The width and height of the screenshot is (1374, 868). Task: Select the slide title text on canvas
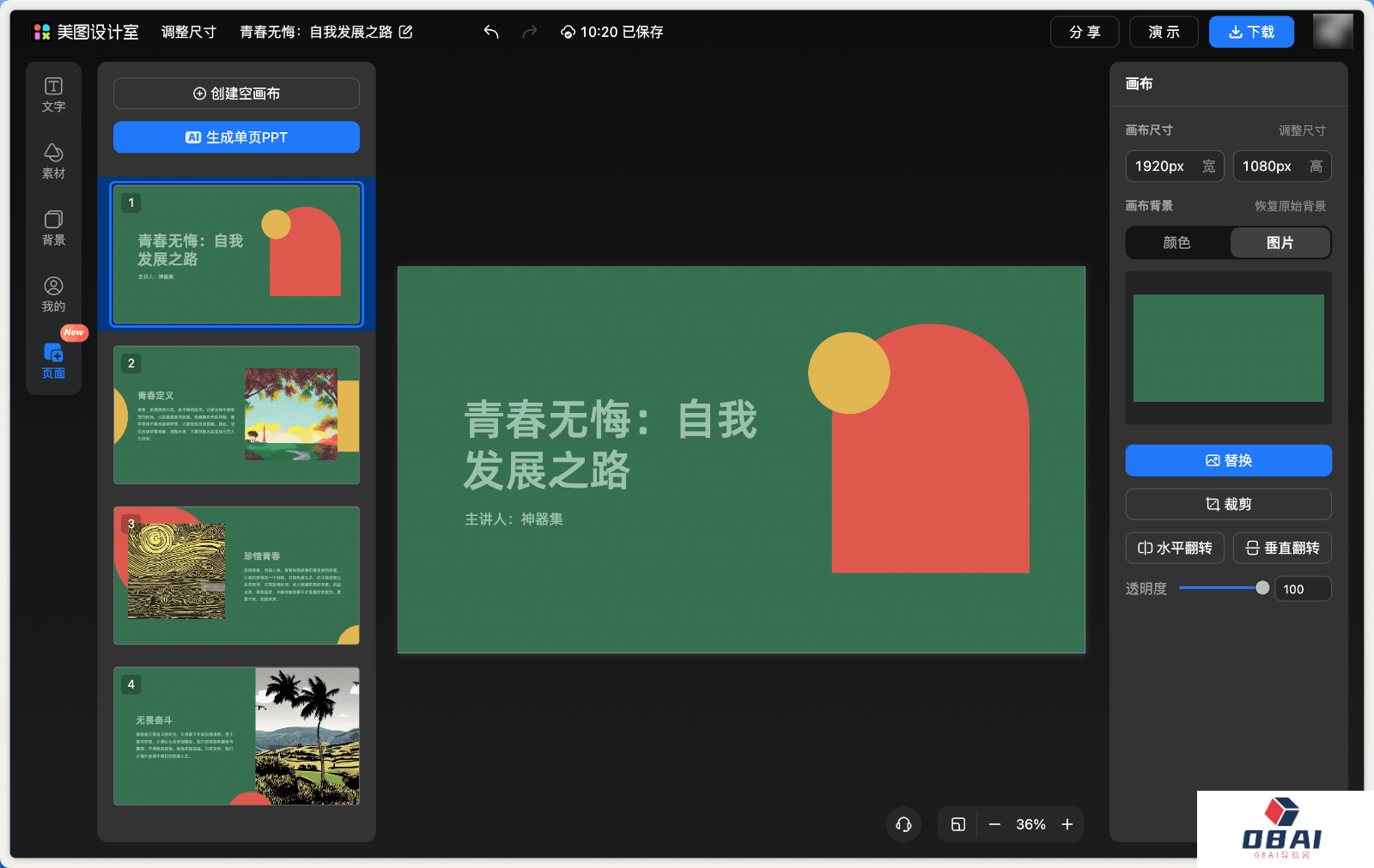click(611, 445)
